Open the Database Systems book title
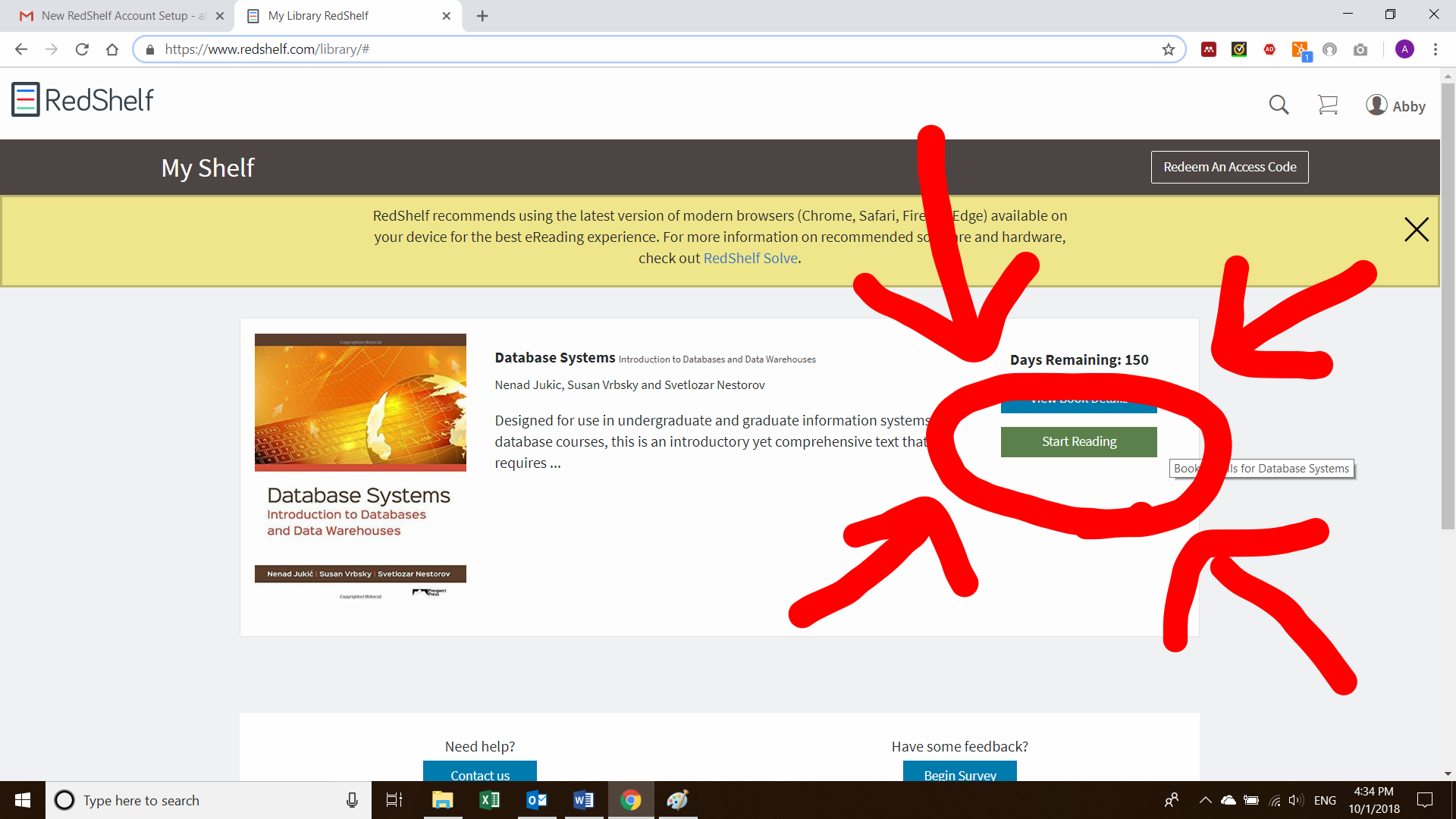Screen dimensions: 1456x819 click(555, 357)
